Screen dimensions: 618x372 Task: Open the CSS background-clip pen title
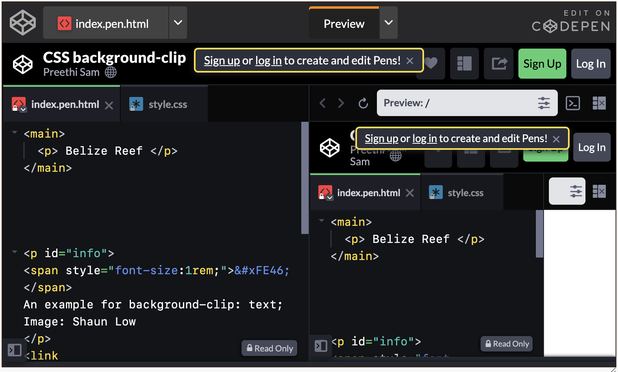(114, 58)
